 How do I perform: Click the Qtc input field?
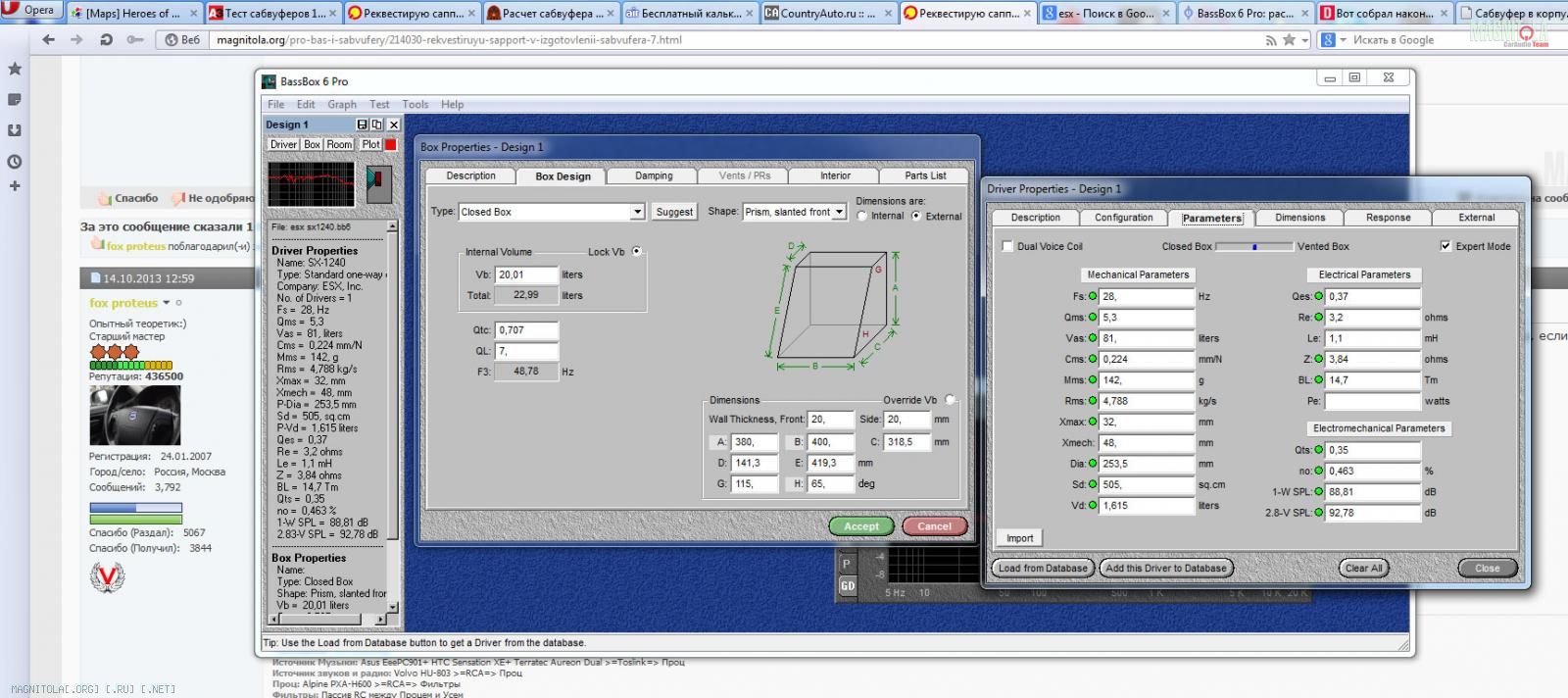click(526, 330)
